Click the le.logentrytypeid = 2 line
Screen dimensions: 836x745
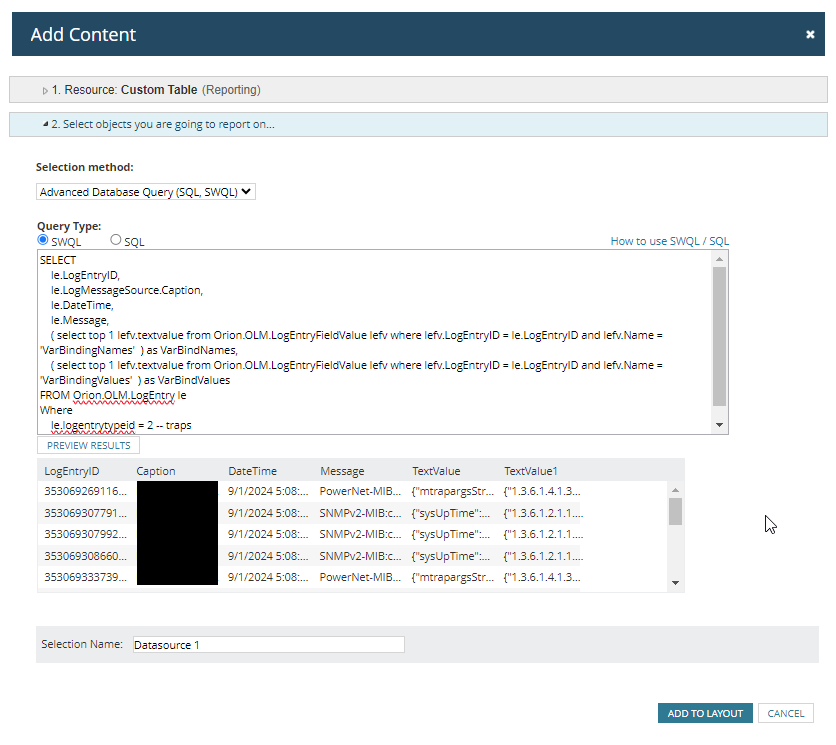point(121,426)
